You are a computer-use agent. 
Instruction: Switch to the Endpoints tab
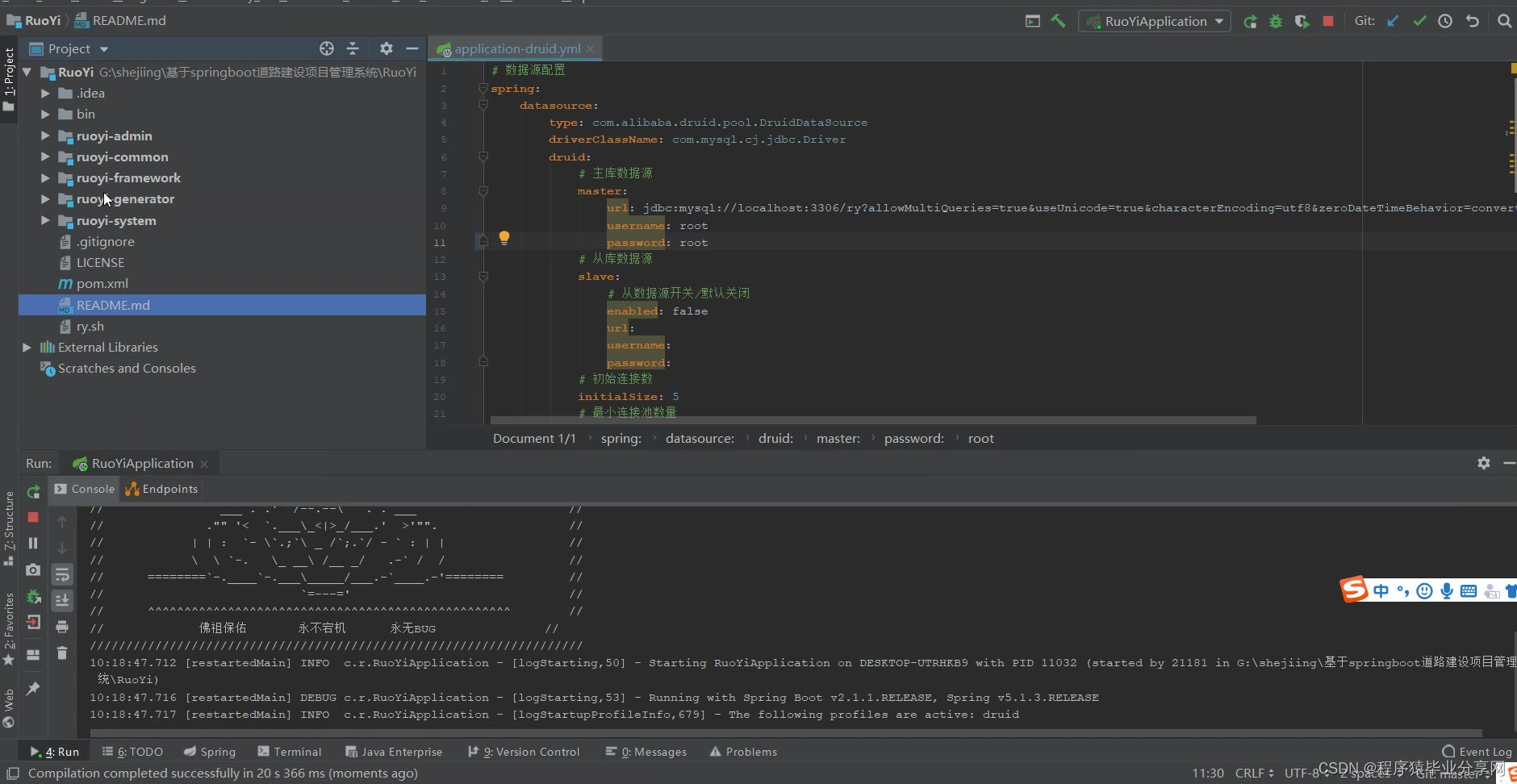161,489
